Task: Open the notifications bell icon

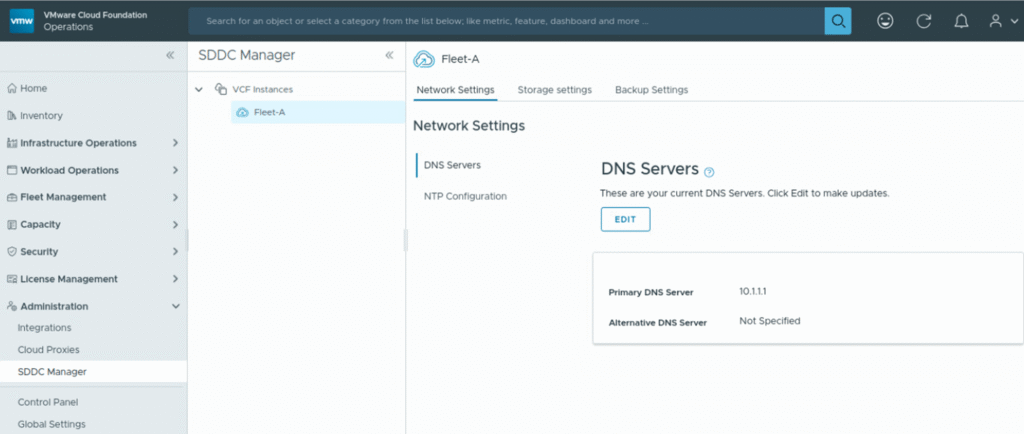Action: (961, 20)
